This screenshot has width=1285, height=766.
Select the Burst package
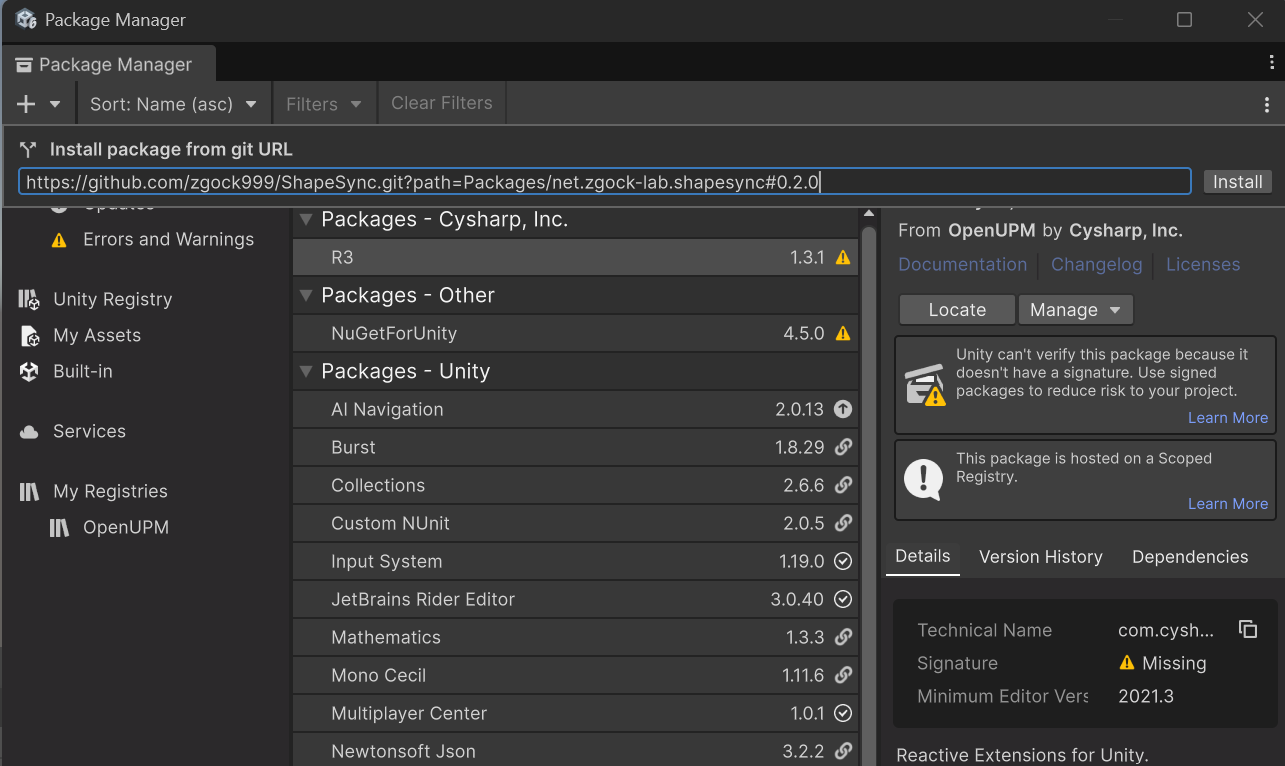click(x=575, y=447)
